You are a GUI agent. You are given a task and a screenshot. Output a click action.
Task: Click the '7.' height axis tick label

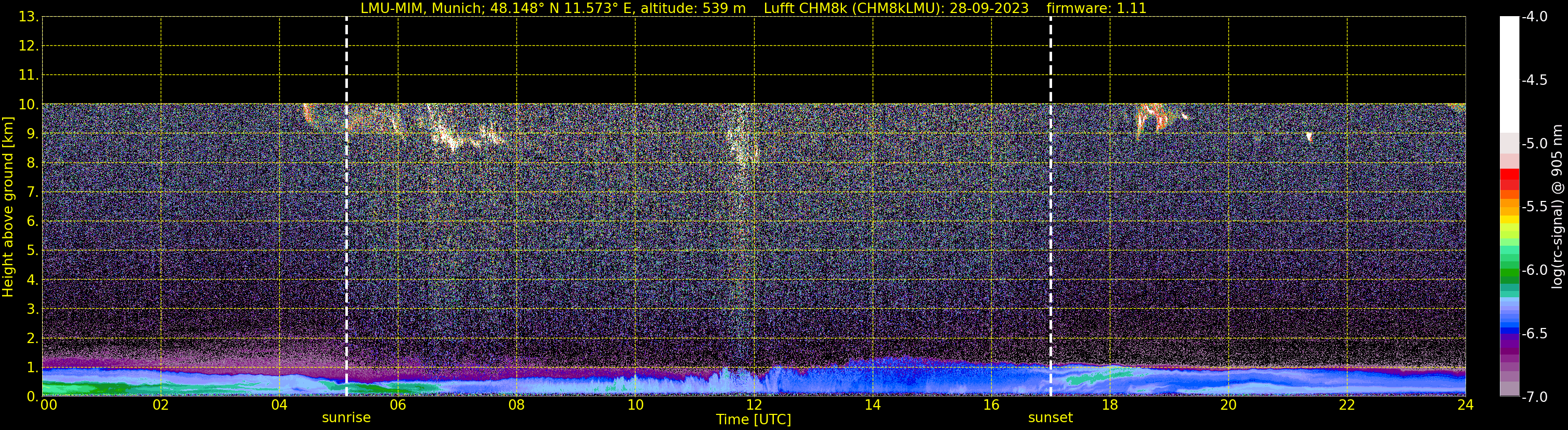(x=32, y=193)
